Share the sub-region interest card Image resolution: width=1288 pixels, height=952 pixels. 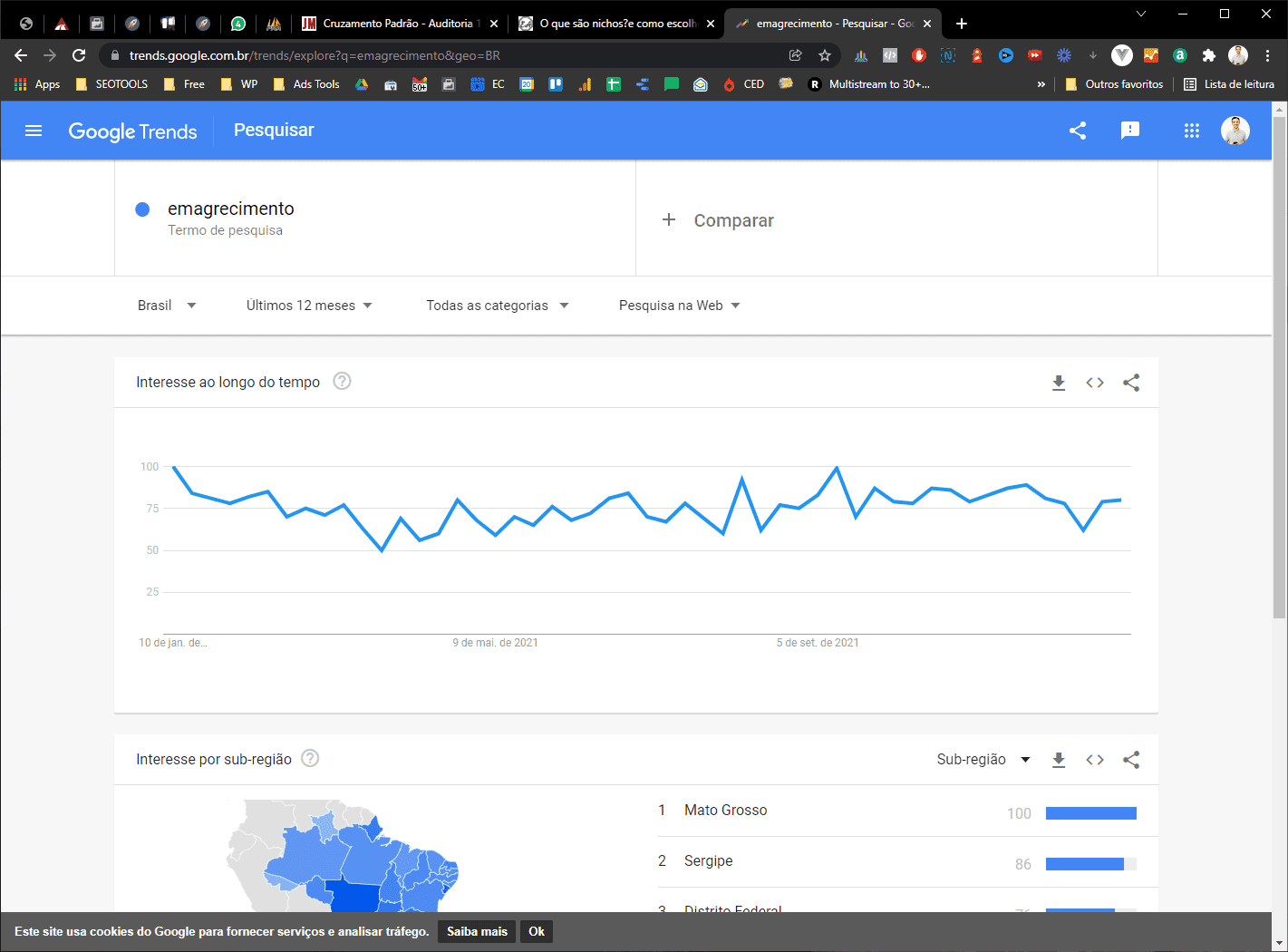(1131, 760)
